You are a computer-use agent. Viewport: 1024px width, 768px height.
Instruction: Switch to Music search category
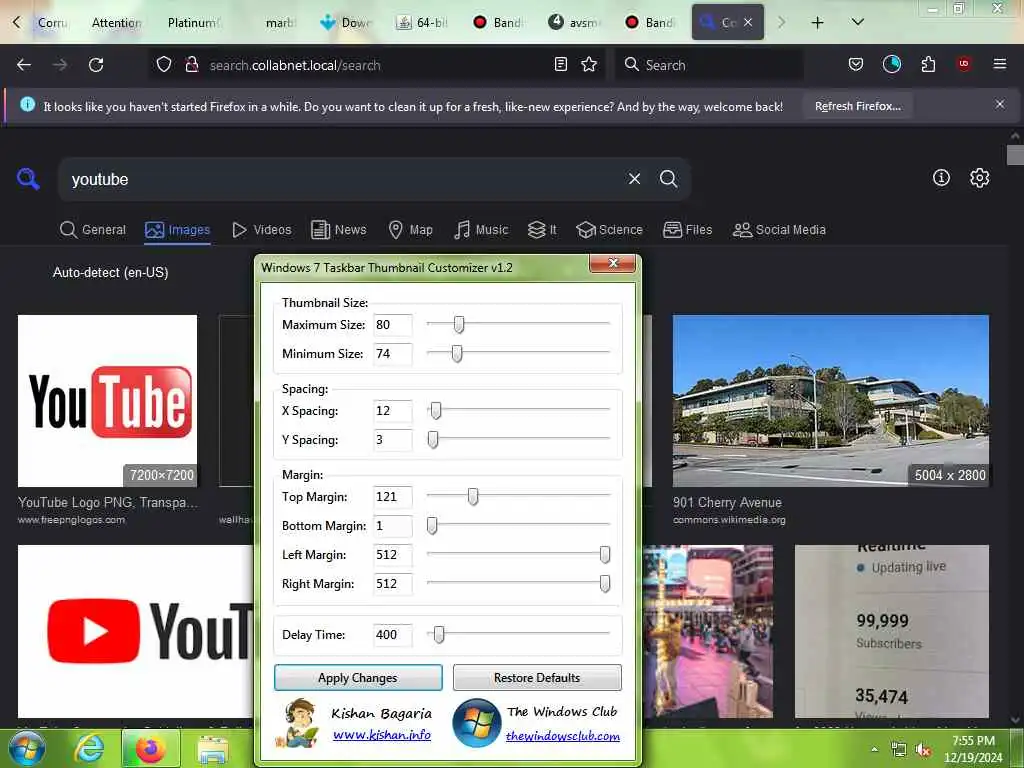point(481,230)
